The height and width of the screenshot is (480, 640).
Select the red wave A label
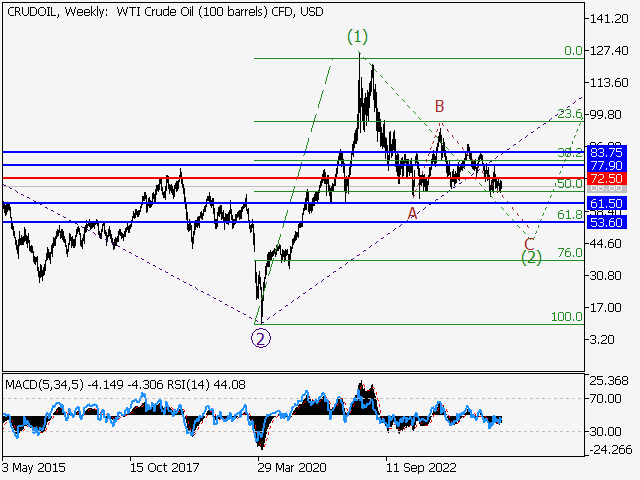click(x=411, y=213)
